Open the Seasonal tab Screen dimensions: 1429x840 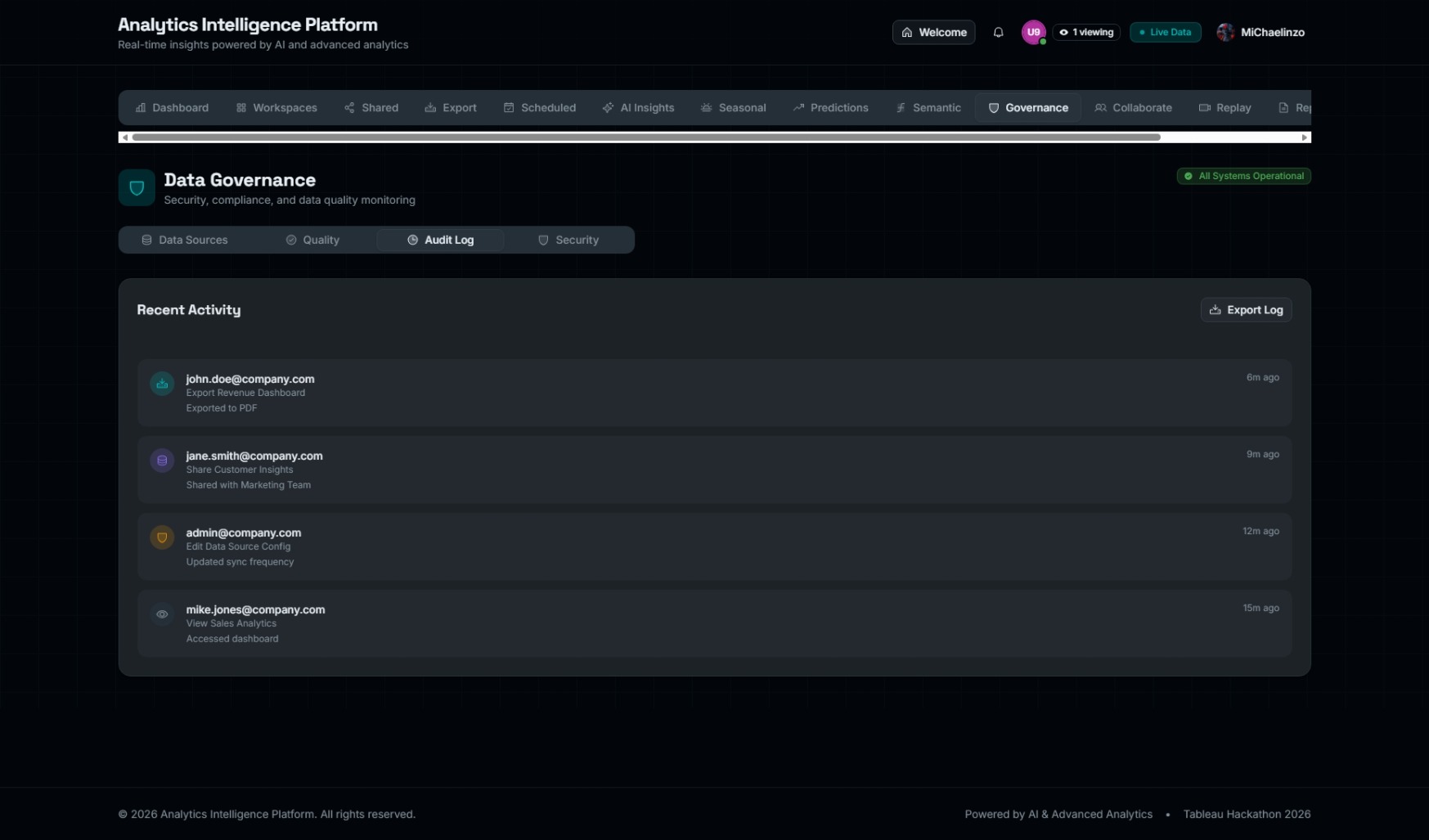(734, 108)
